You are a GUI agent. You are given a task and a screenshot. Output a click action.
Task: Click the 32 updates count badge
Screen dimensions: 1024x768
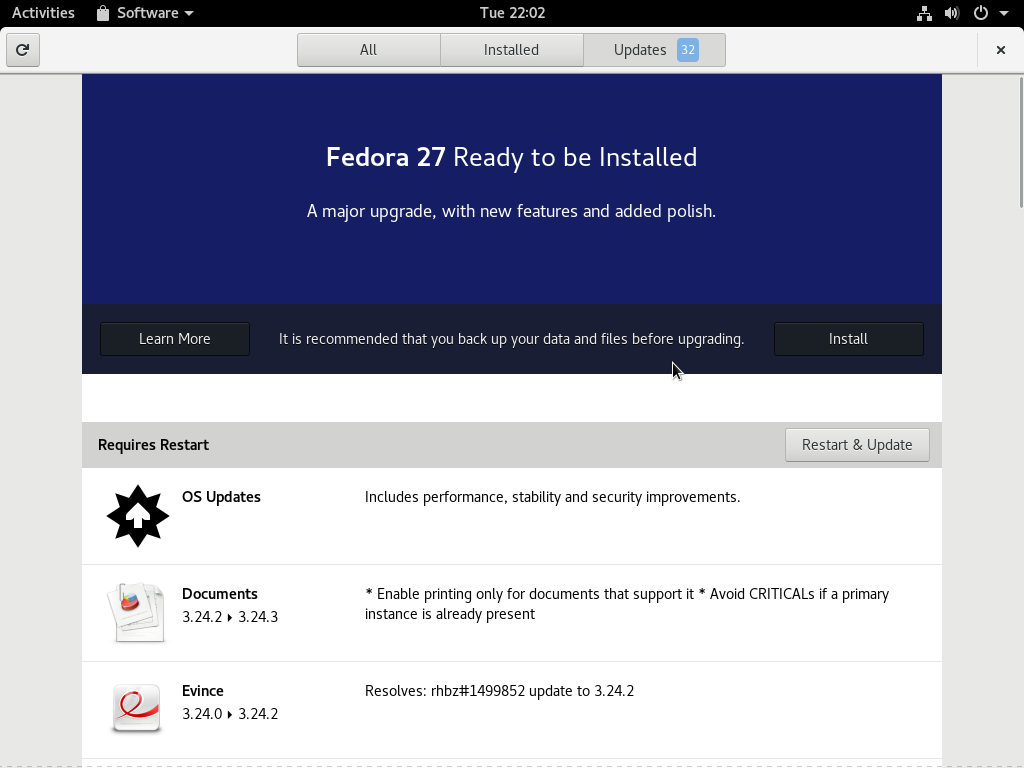[688, 50]
